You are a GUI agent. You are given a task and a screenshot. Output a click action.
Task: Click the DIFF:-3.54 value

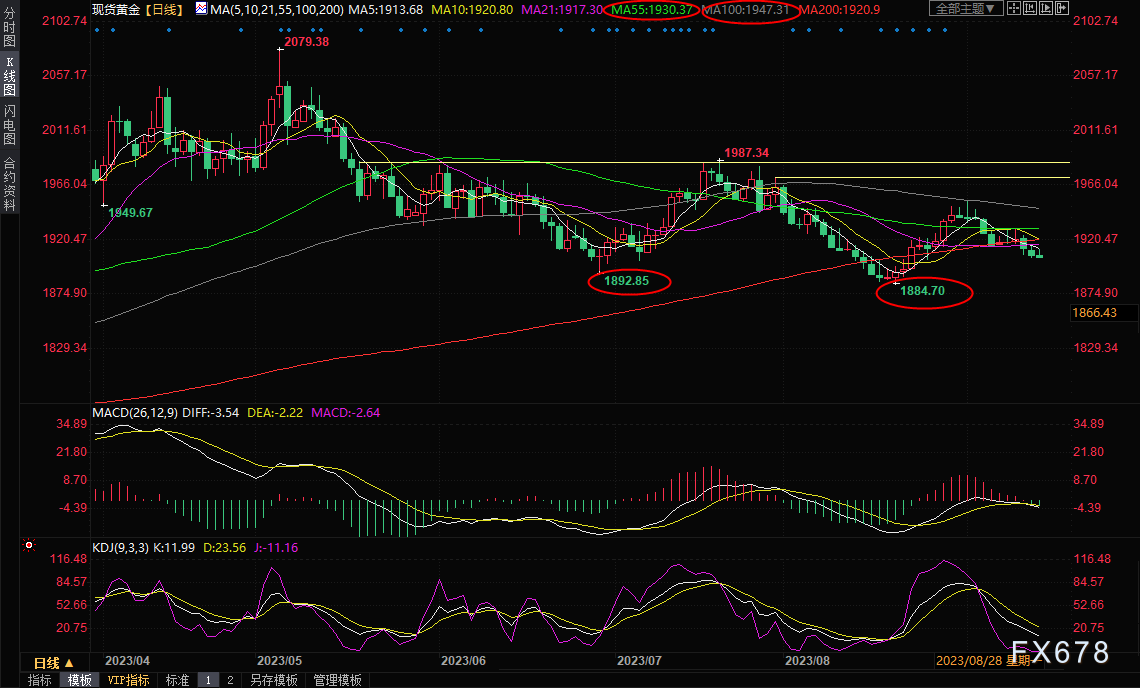pos(210,412)
